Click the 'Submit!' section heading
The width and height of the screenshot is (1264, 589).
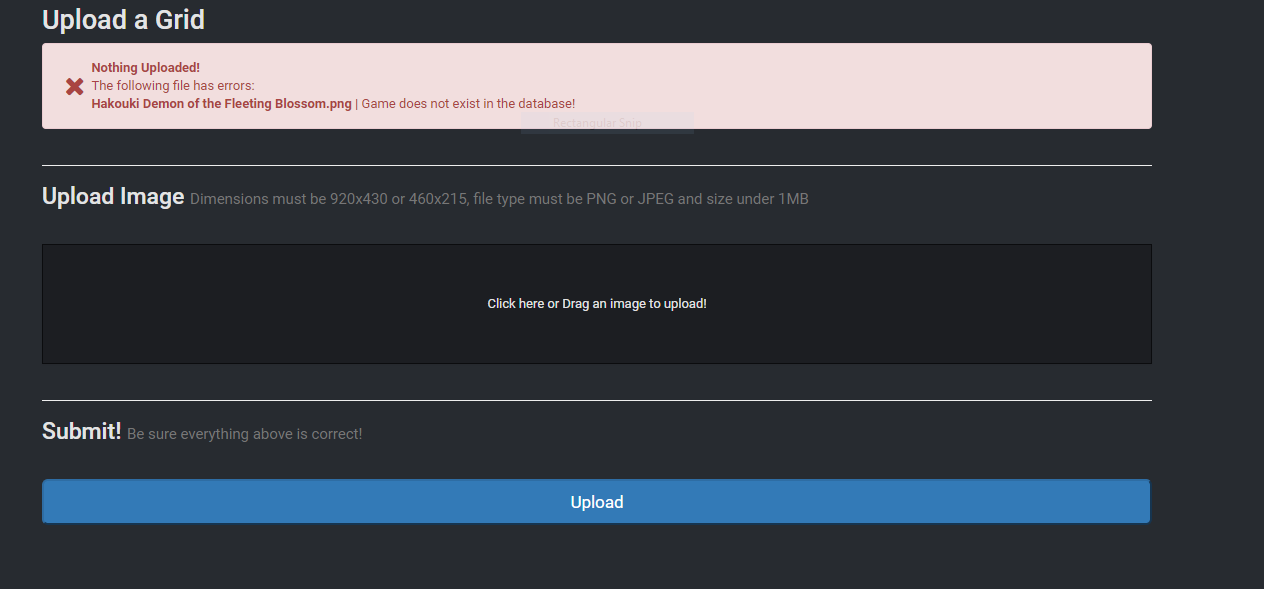pos(81,430)
